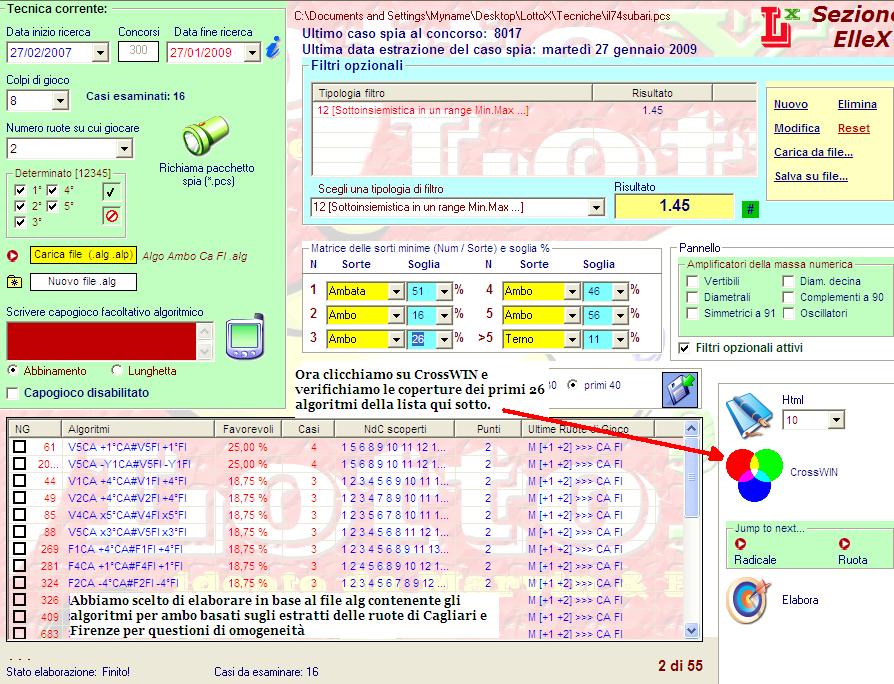Image resolution: width=894 pixels, height=684 pixels.
Task: Click the Radicale jump red arrow icon
Action: [x=740, y=544]
